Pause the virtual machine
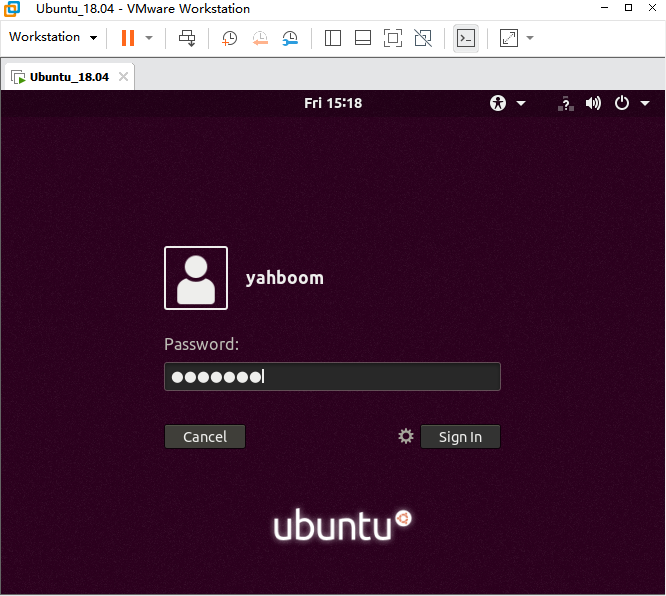 (128, 38)
